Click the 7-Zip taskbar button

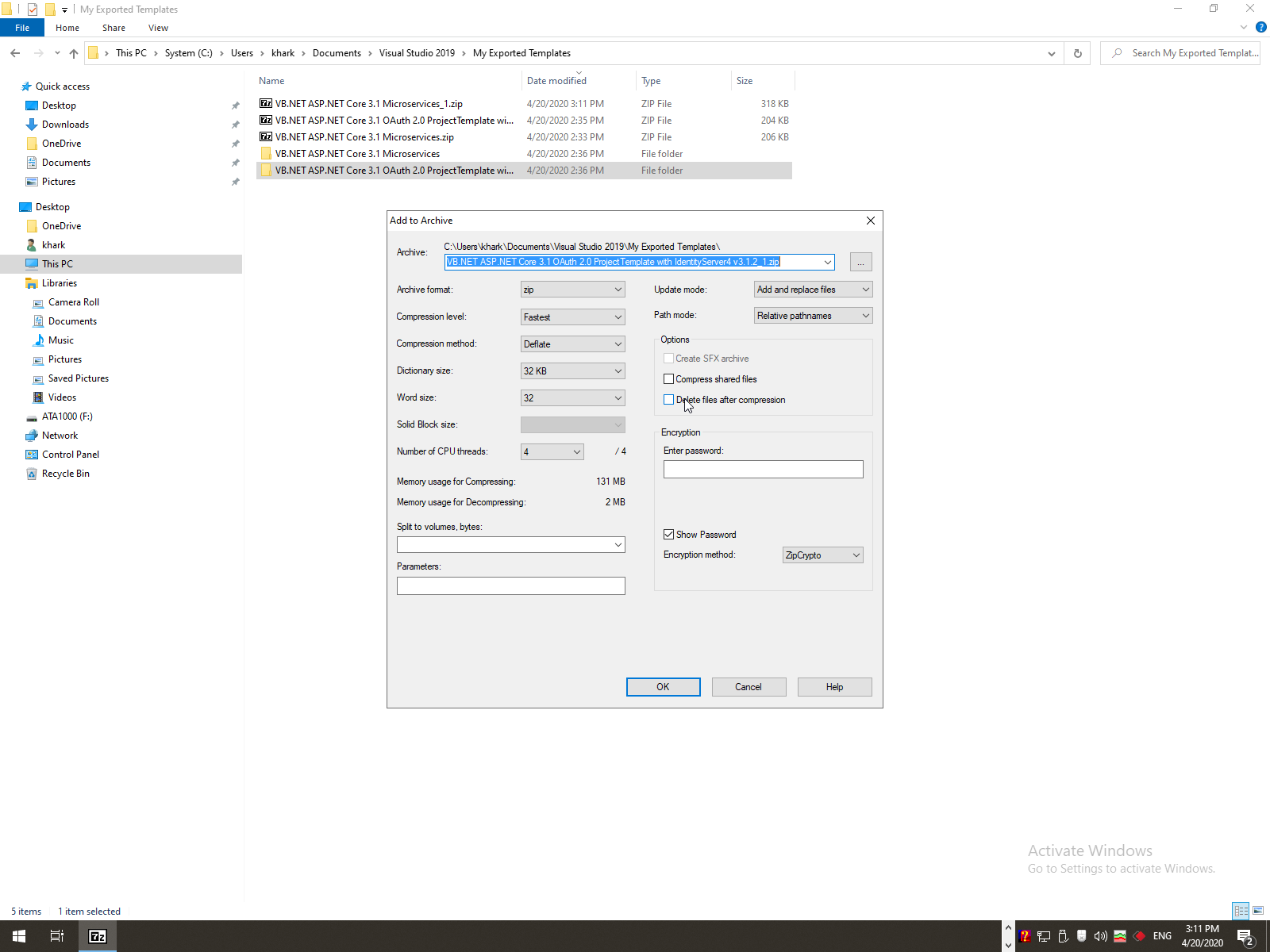[x=98, y=936]
